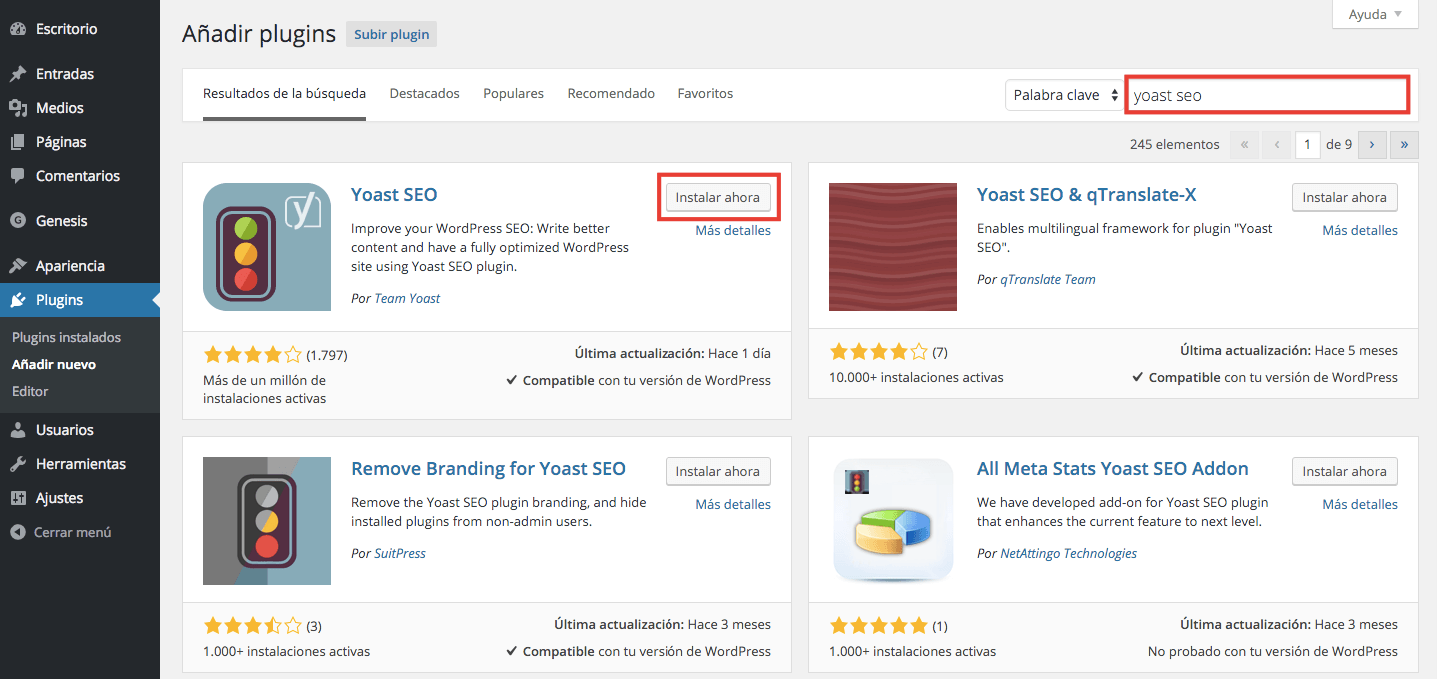Install Yoast SEO & qTranslate-X plugin

click(x=1345, y=197)
